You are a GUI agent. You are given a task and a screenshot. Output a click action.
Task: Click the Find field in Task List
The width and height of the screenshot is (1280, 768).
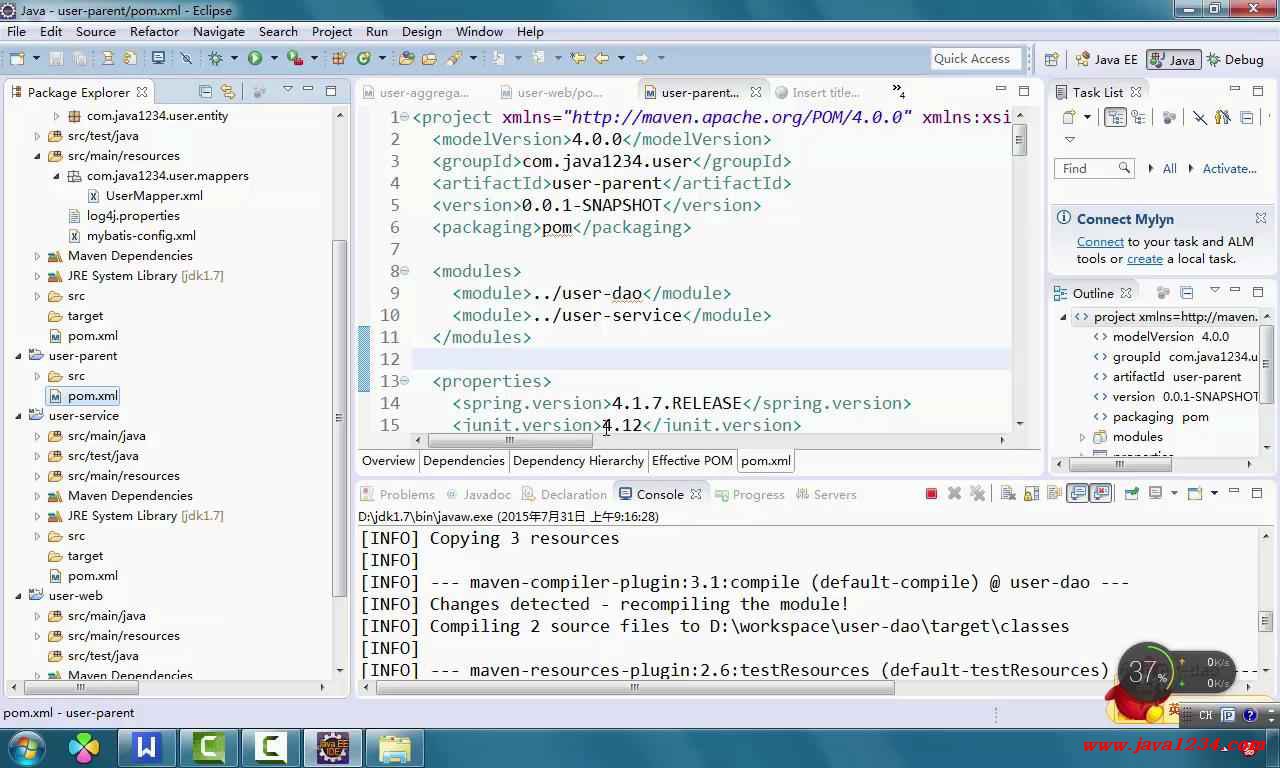click(x=1093, y=169)
